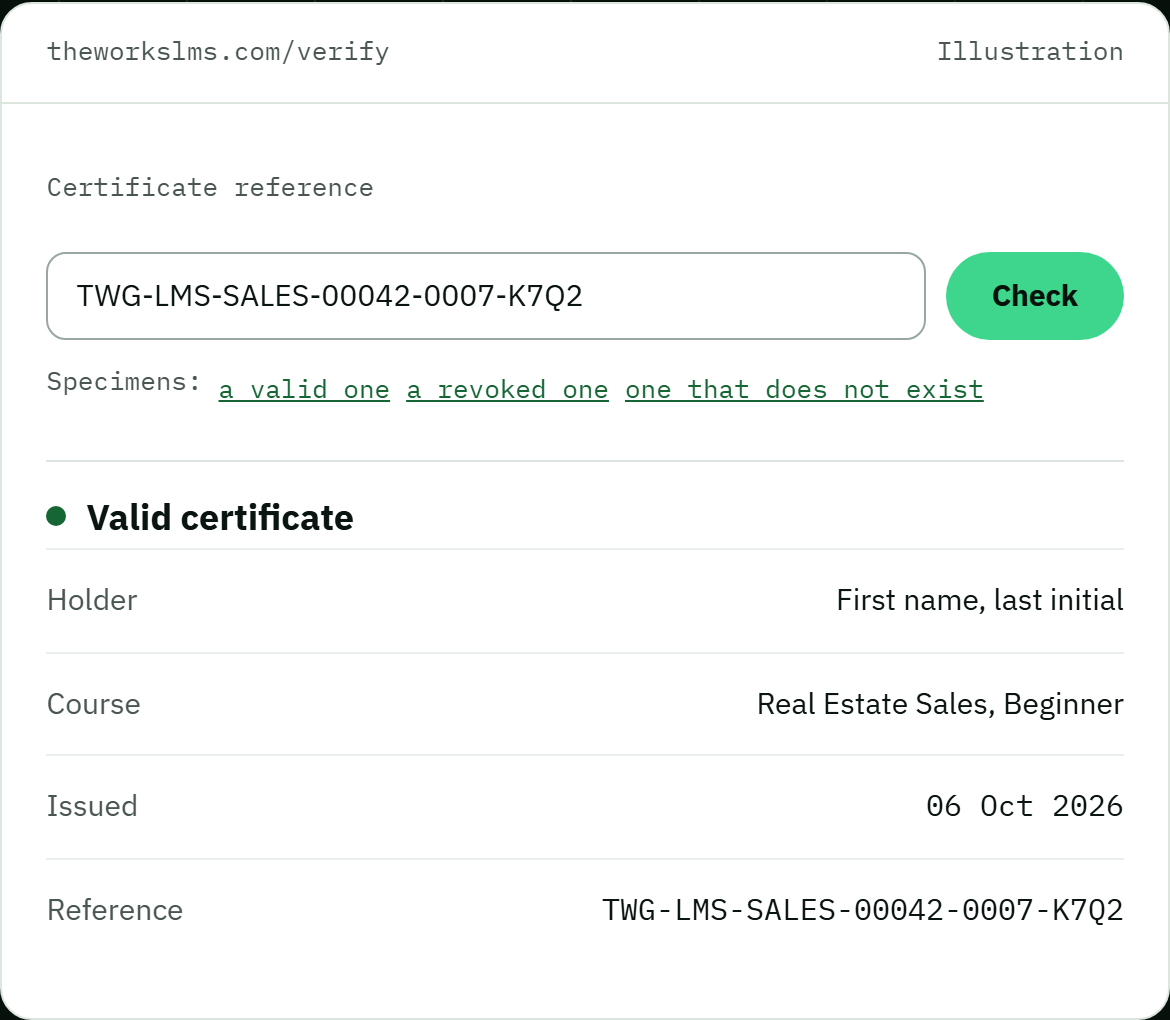Focus the certificate reference input field
This screenshot has width=1170, height=1020.
tap(486, 295)
